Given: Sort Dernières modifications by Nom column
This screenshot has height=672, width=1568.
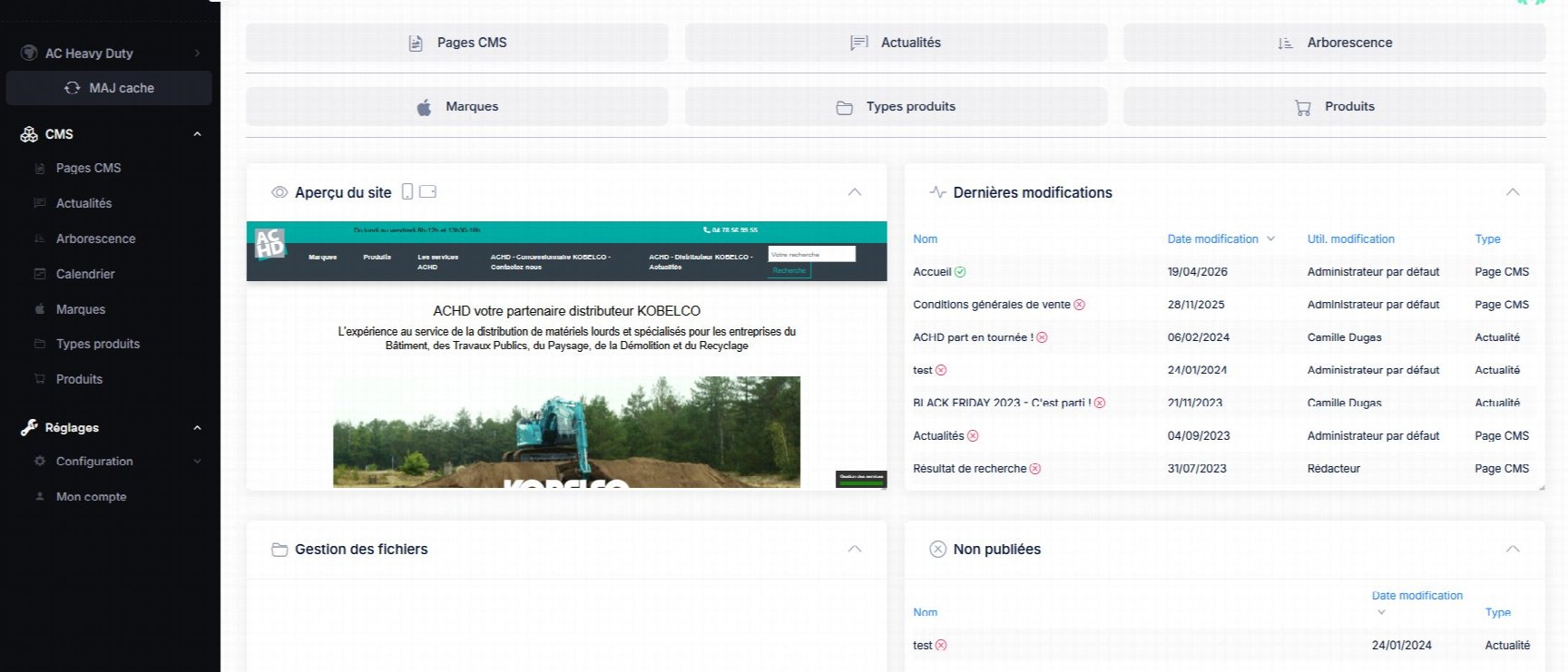Looking at the screenshot, I should pyautogui.click(x=925, y=239).
